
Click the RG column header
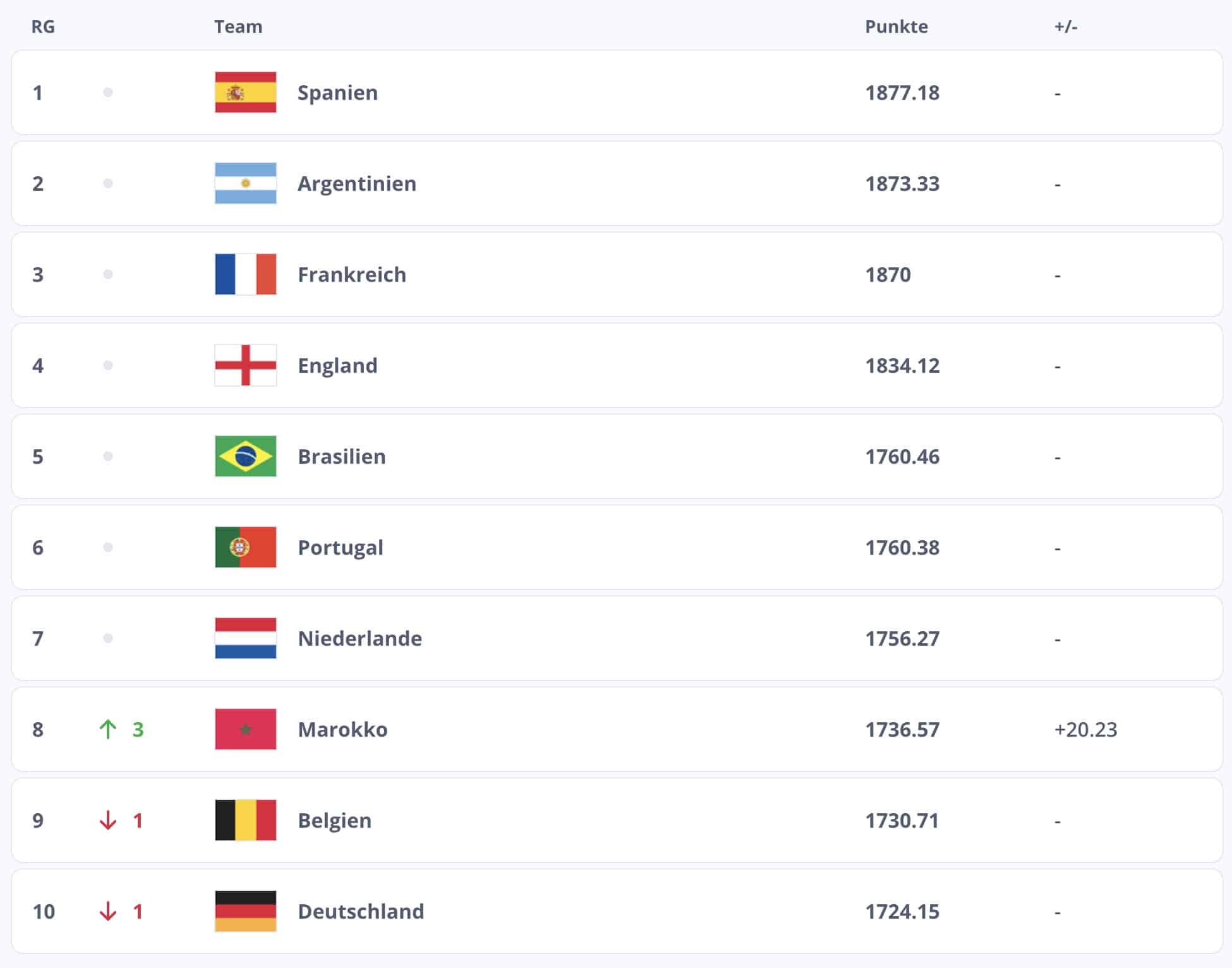43,27
